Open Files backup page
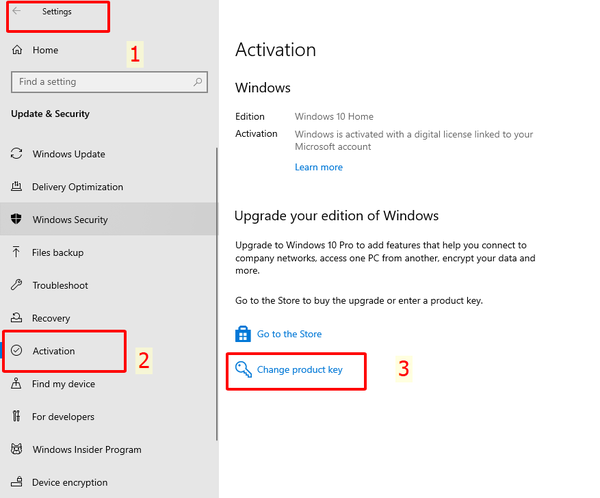The height and width of the screenshot is (498, 600). 108,253
